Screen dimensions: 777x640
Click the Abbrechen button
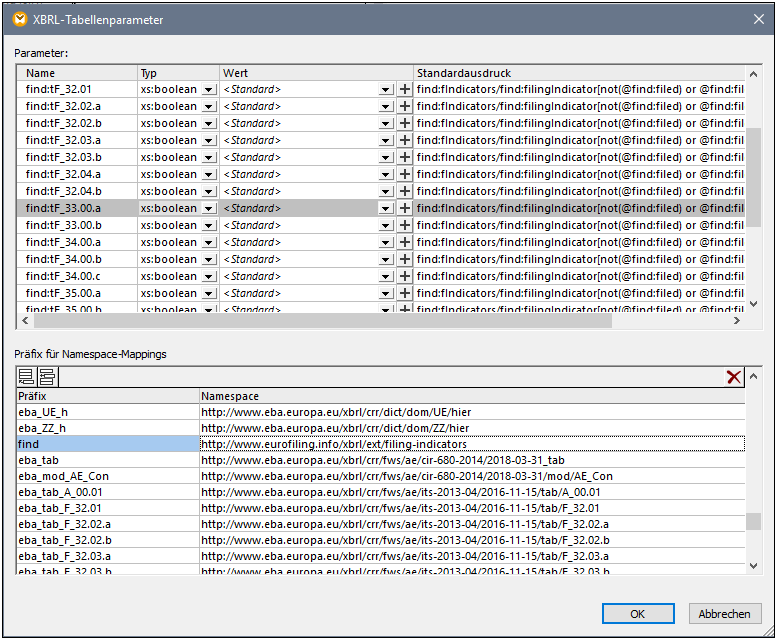[x=724, y=614]
